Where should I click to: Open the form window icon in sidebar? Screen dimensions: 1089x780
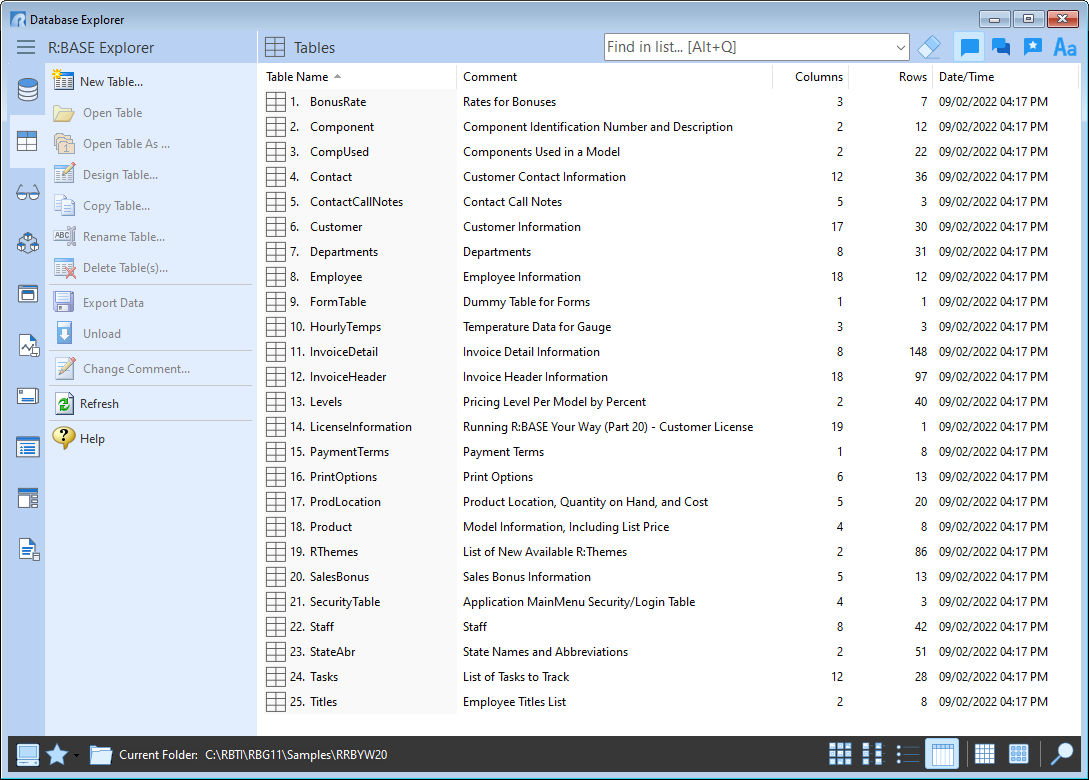click(x=28, y=294)
